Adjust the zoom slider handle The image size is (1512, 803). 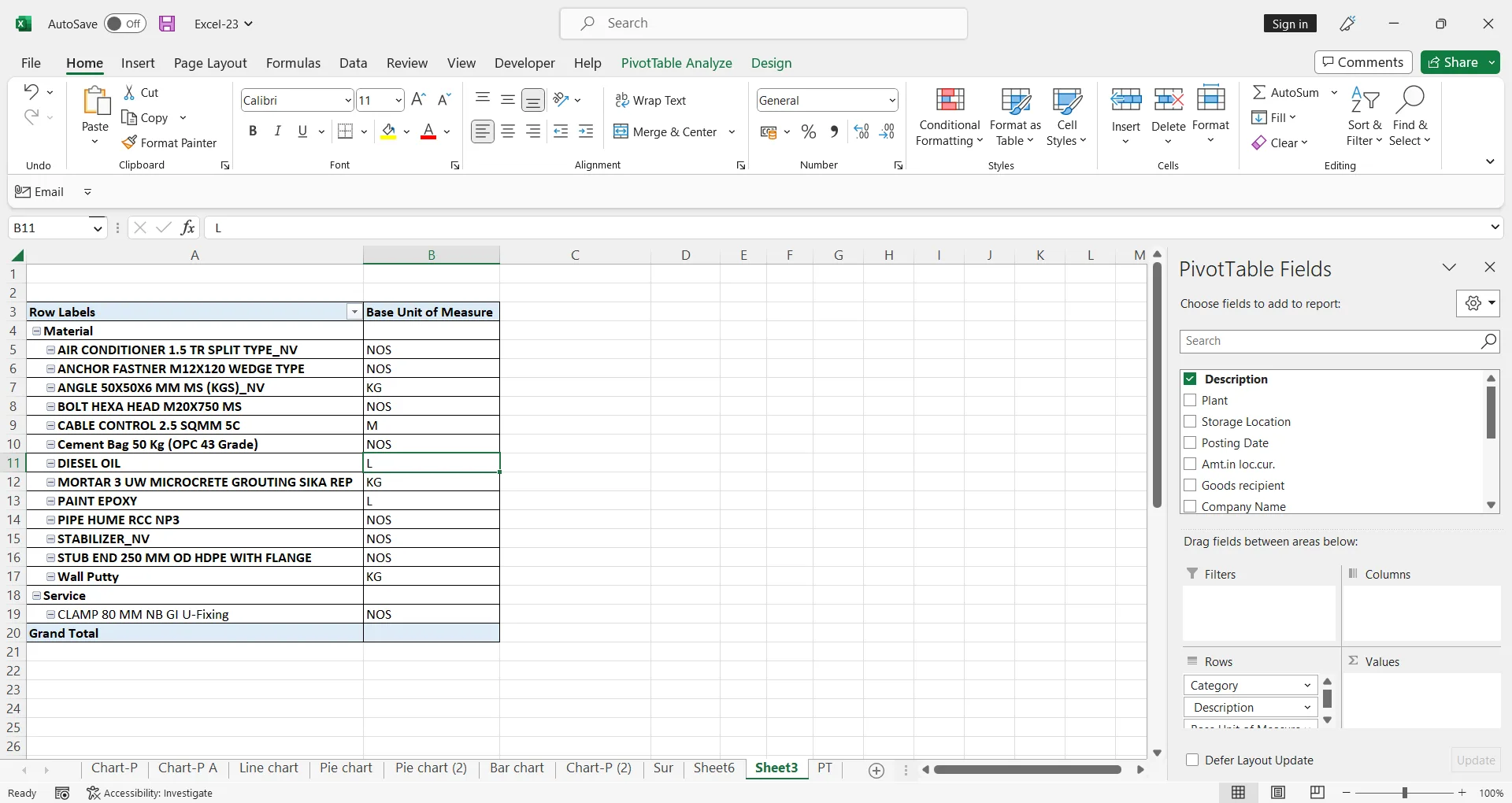click(1405, 793)
